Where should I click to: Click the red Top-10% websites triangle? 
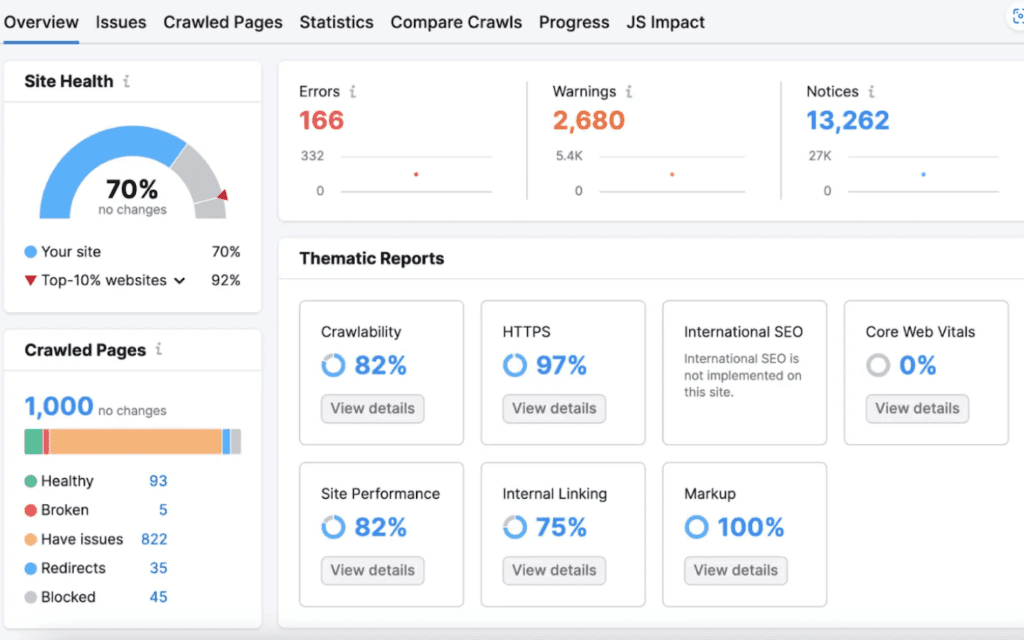(x=30, y=281)
